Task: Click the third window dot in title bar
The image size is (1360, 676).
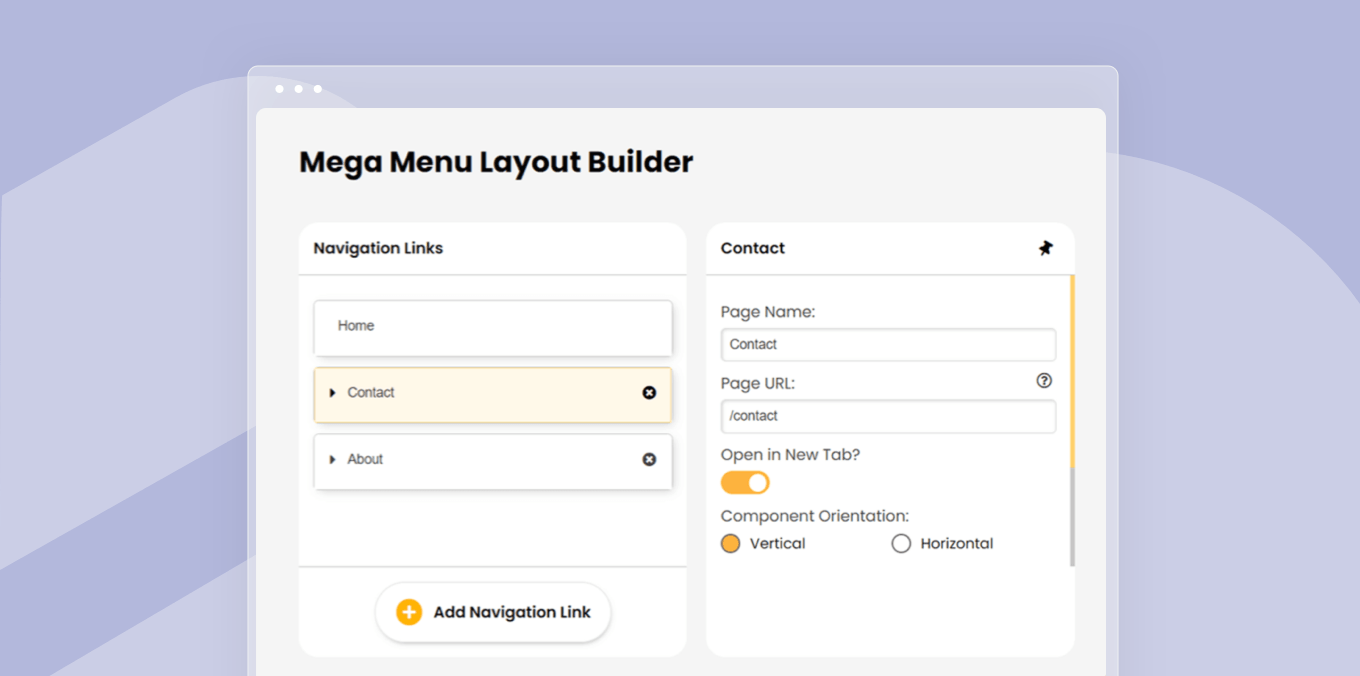Action: [x=317, y=89]
